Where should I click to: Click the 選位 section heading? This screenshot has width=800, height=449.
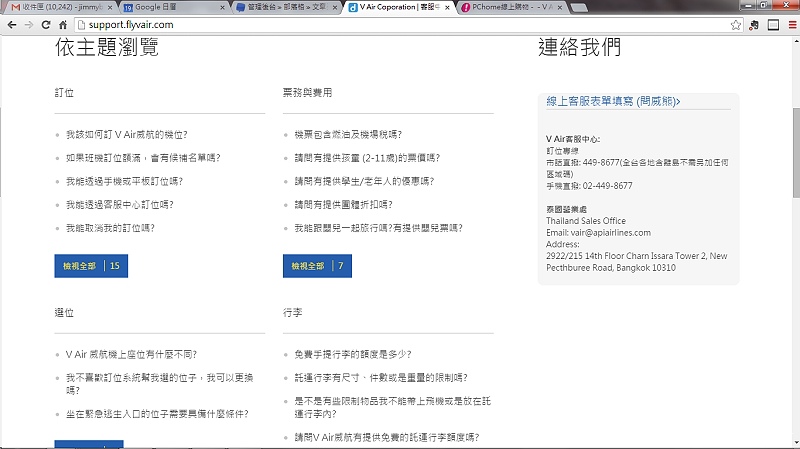tap(64, 313)
